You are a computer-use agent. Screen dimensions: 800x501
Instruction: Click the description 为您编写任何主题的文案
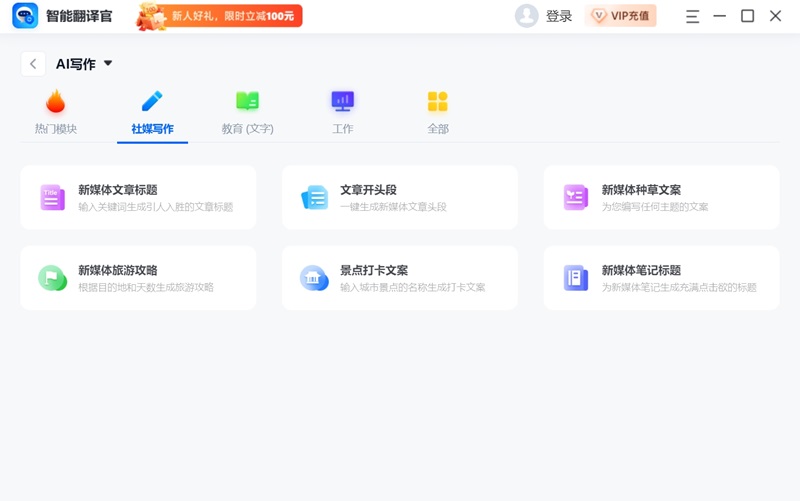click(x=655, y=207)
